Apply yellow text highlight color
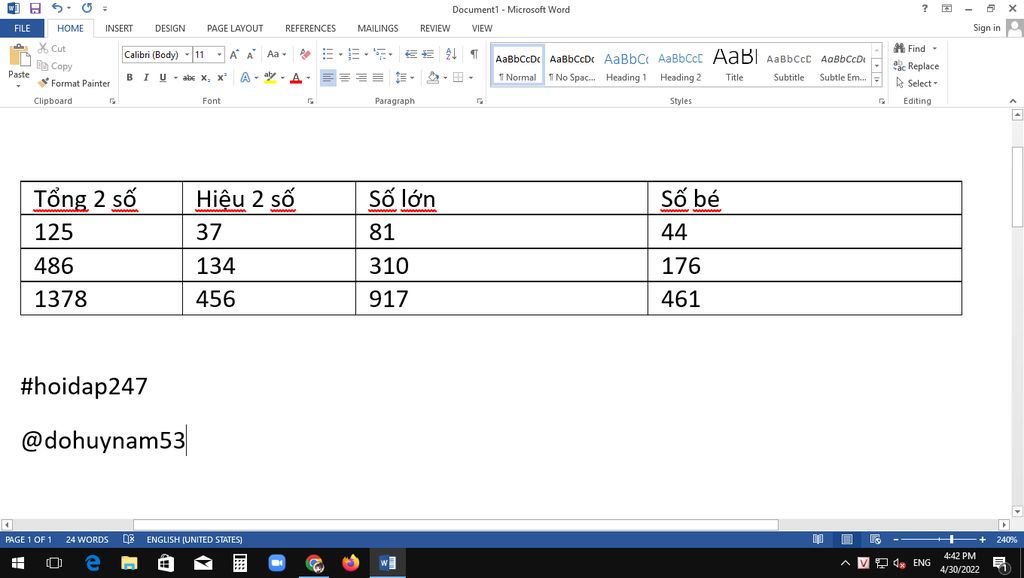This screenshot has height=578, width=1024. coord(270,77)
